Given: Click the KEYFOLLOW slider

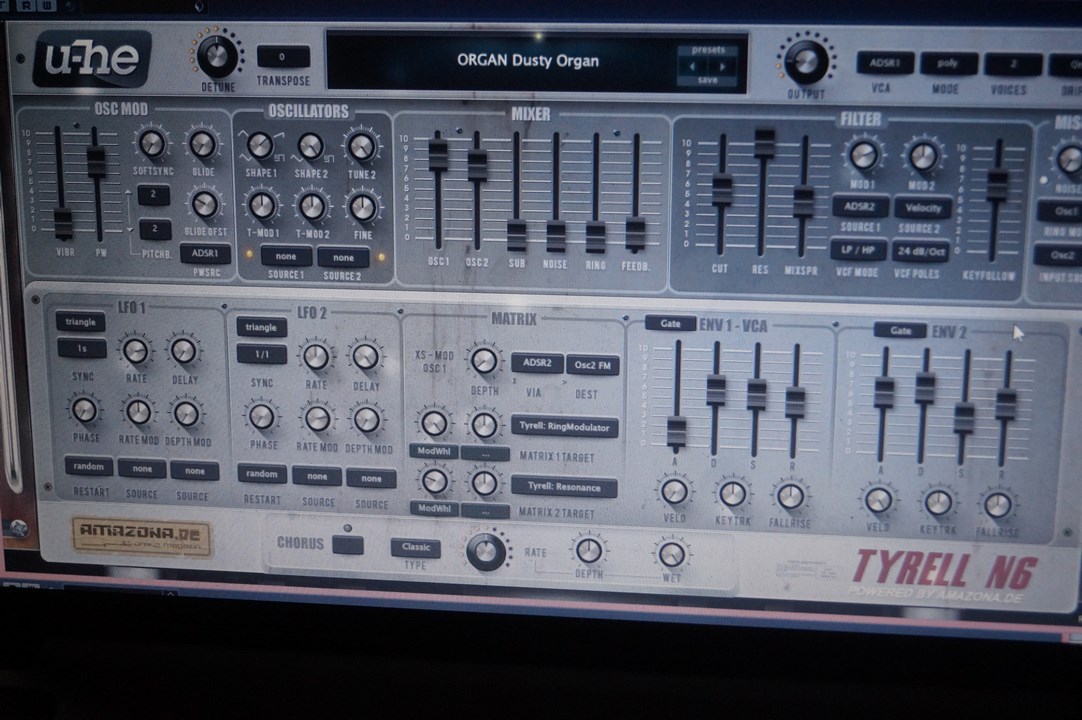Looking at the screenshot, I should pos(996,186).
